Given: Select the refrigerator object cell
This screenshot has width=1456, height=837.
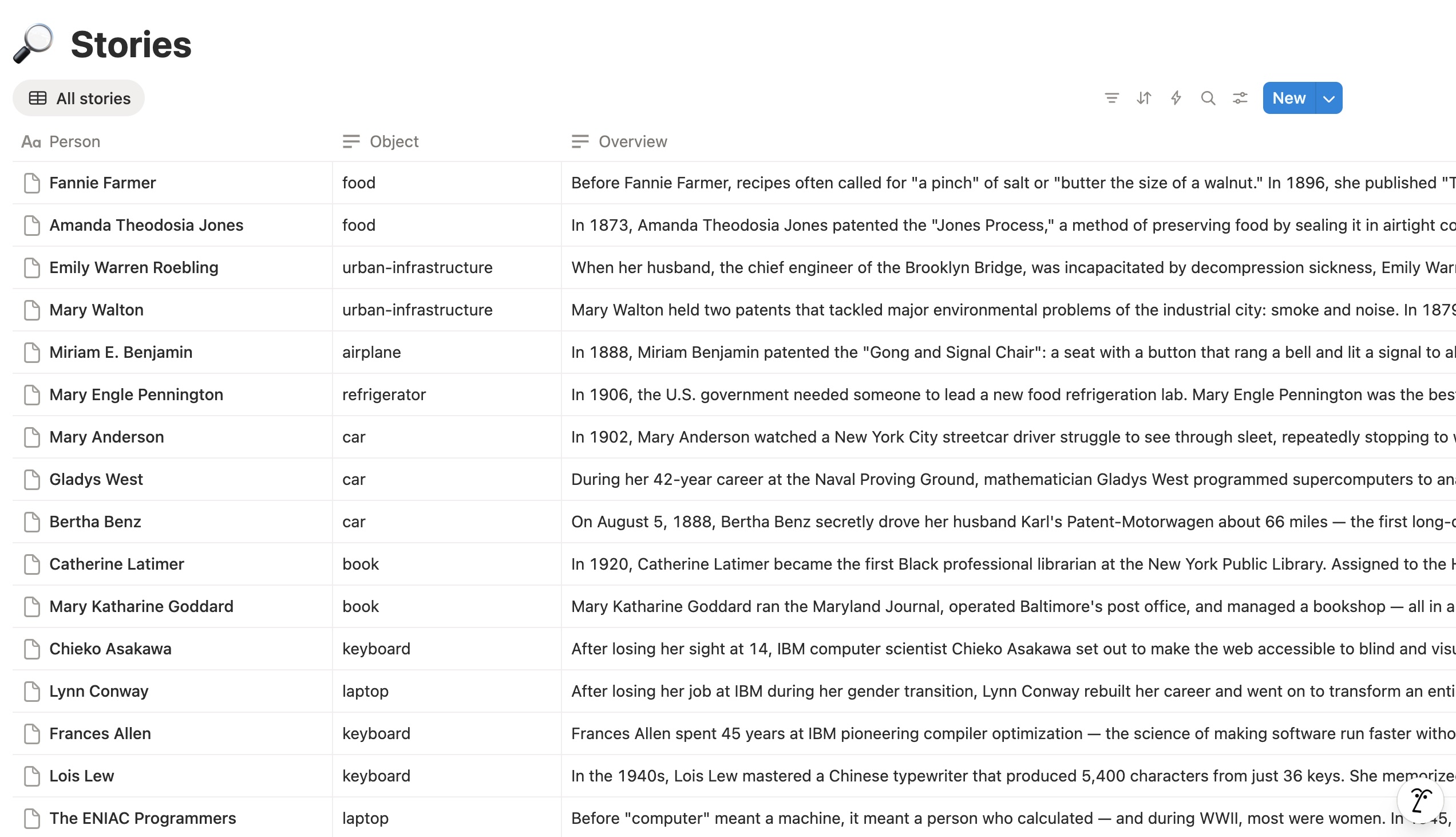Looking at the screenshot, I should tap(447, 395).
